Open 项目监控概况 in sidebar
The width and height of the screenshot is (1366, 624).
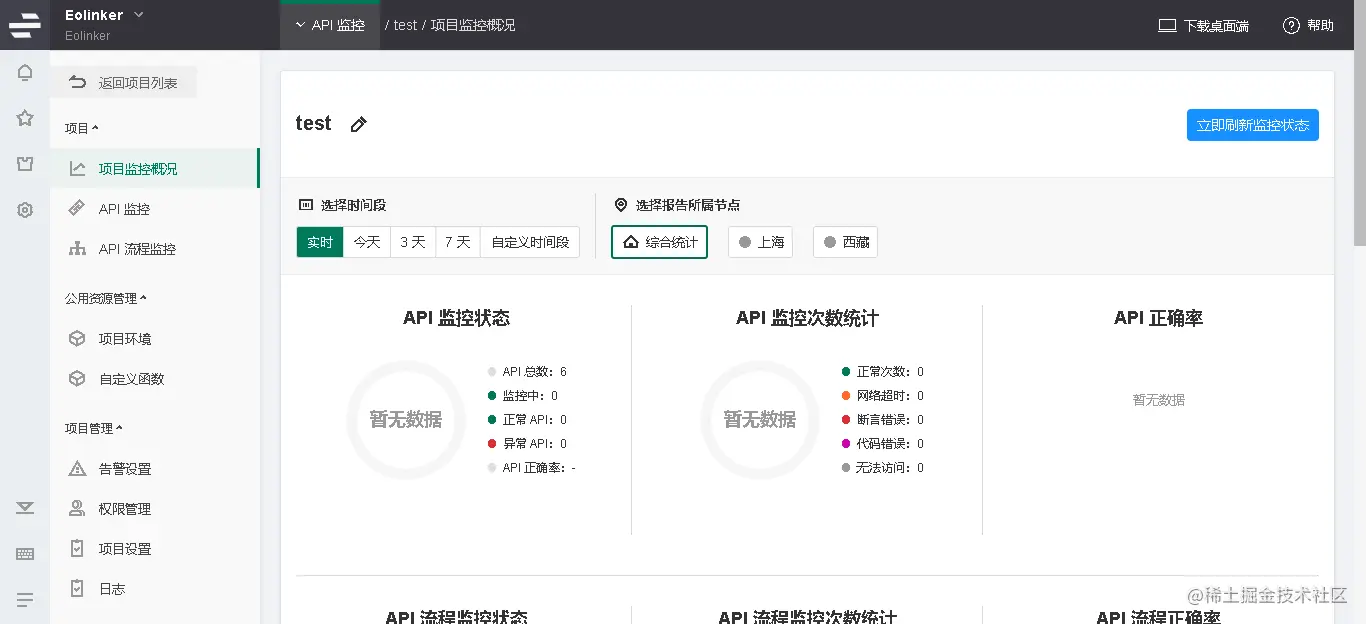(x=155, y=168)
